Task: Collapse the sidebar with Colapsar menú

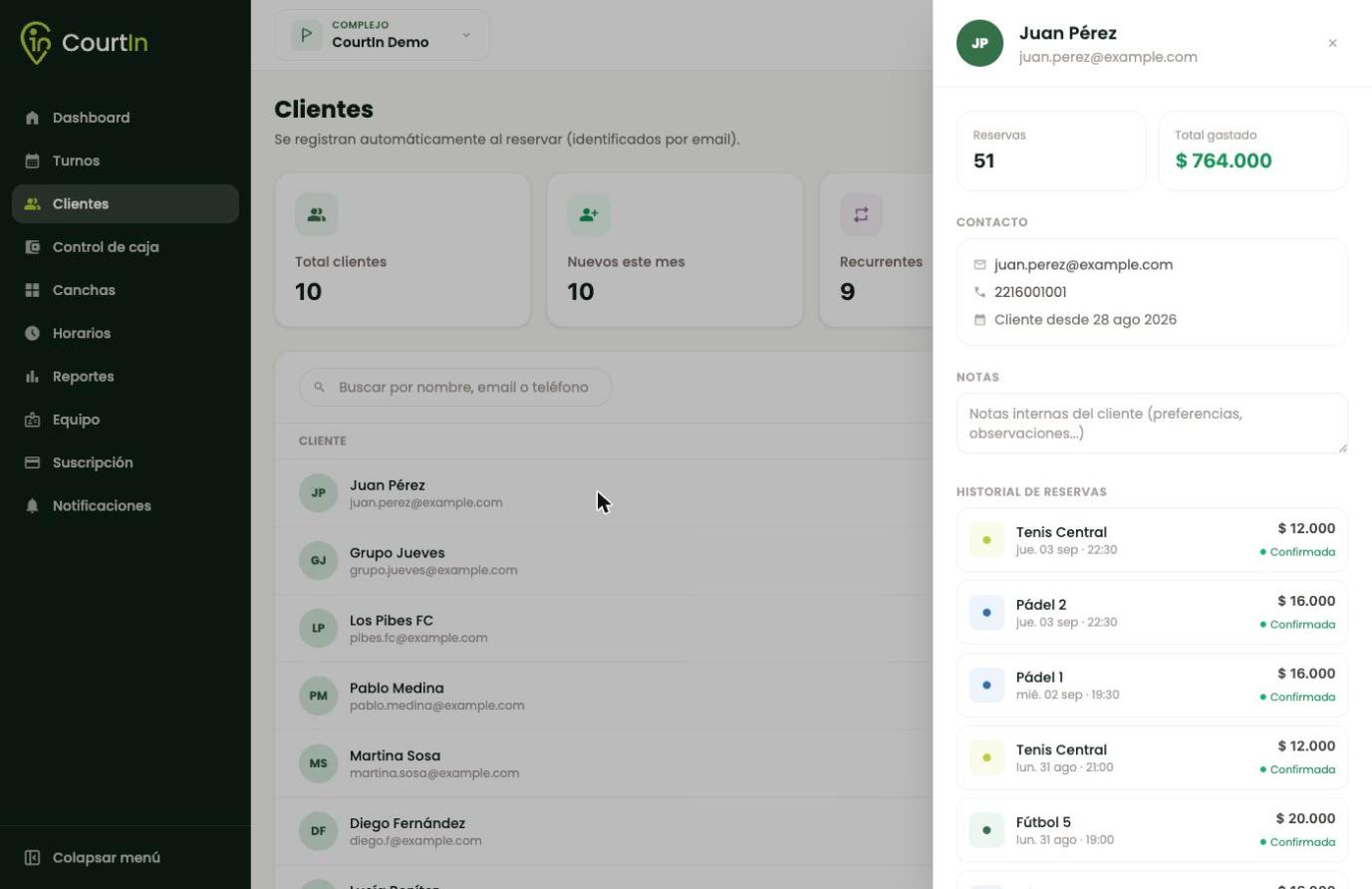Action: pos(126,857)
